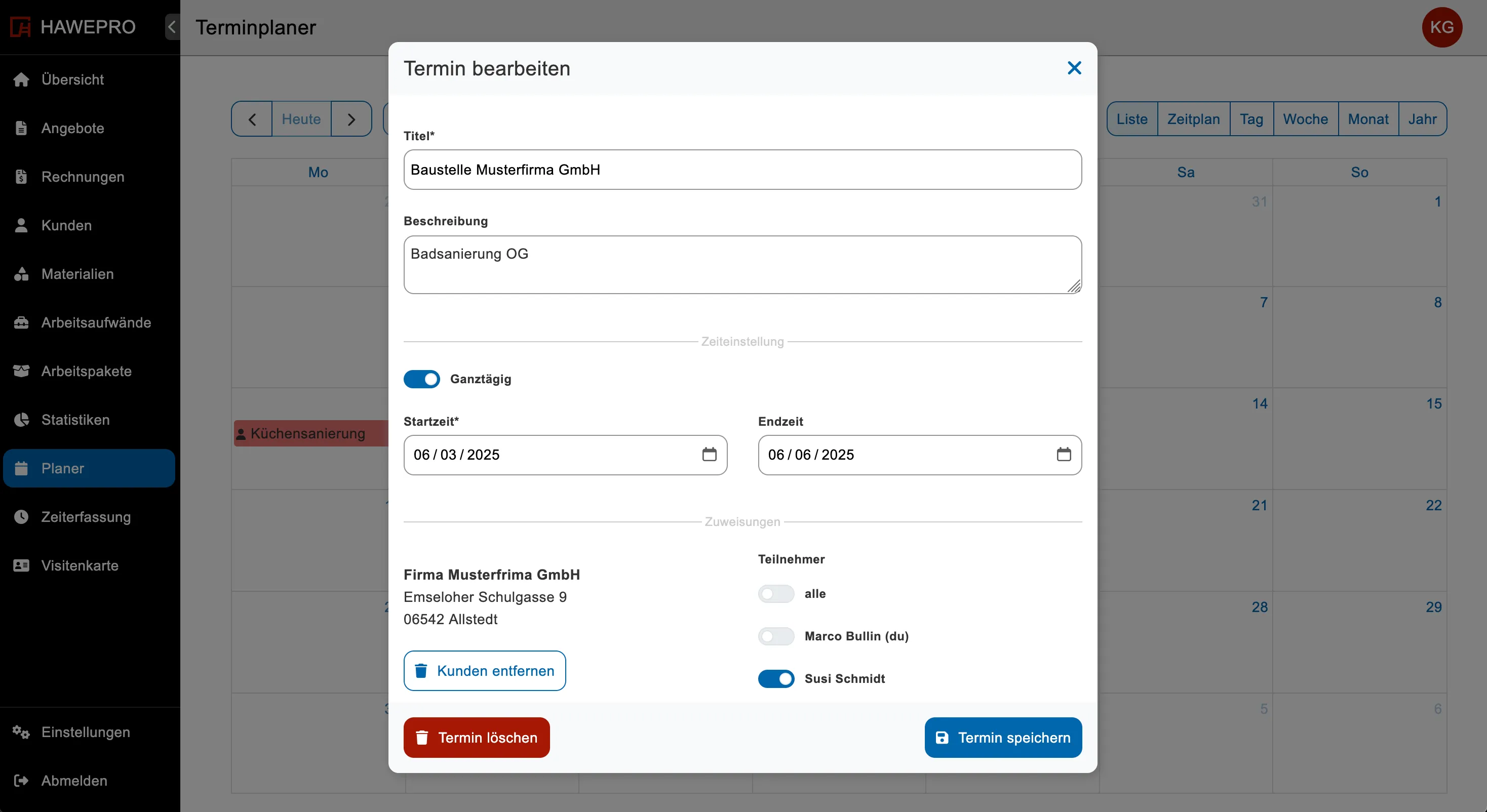Enable the Marco Bullin (du) toggle
Viewport: 1487px width, 812px height.
tap(776, 636)
